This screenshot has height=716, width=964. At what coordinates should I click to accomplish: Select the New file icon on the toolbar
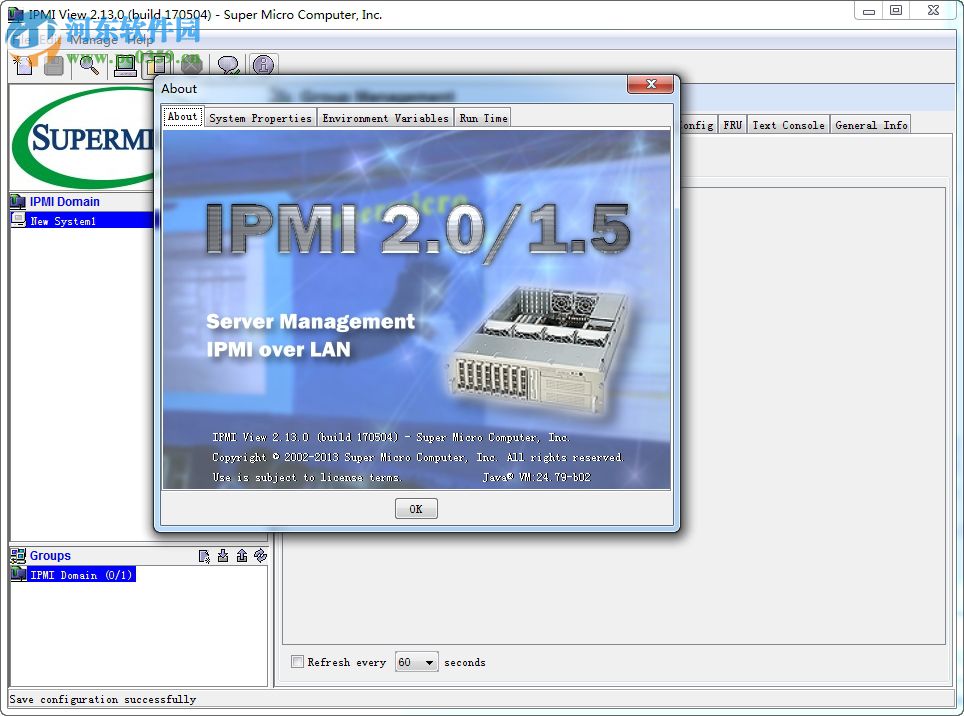coord(22,65)
